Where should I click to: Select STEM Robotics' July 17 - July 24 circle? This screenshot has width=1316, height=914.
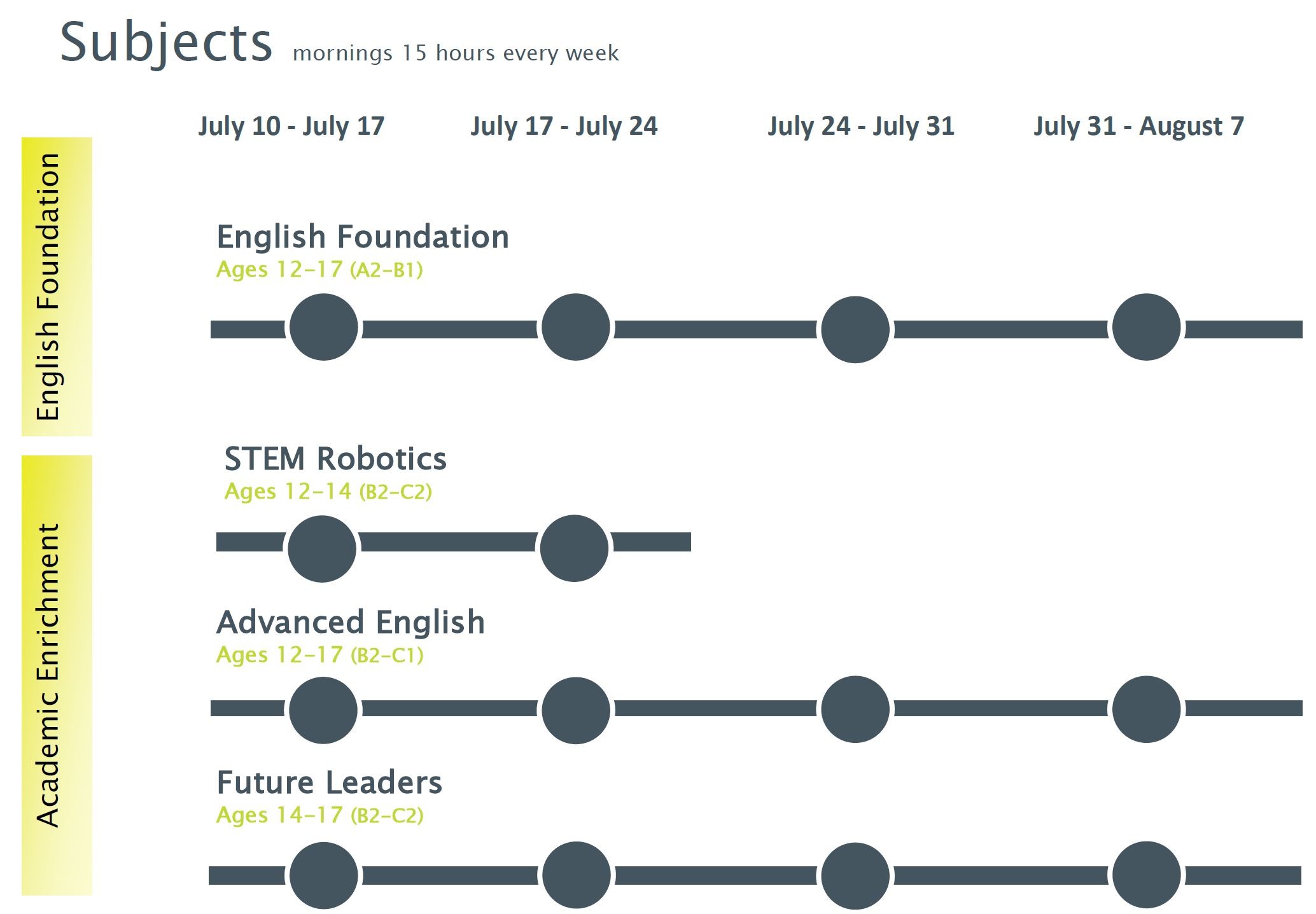pyautogui.click(x=574, y=548)
